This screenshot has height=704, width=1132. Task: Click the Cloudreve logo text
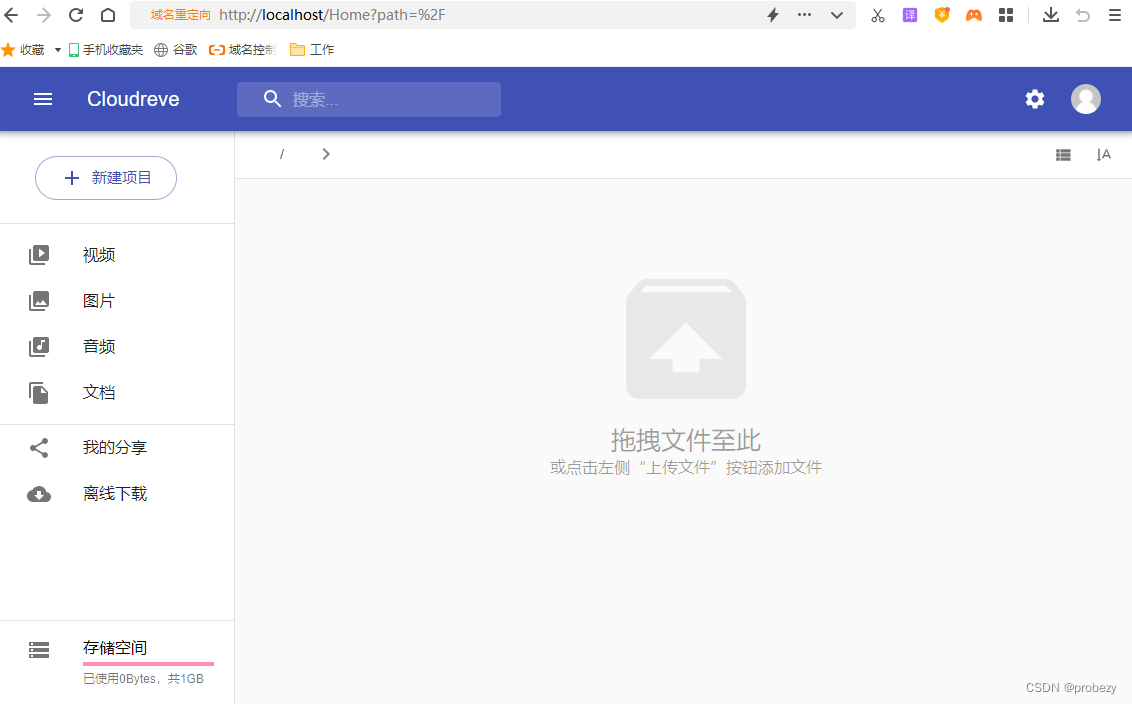click(133, 99)
